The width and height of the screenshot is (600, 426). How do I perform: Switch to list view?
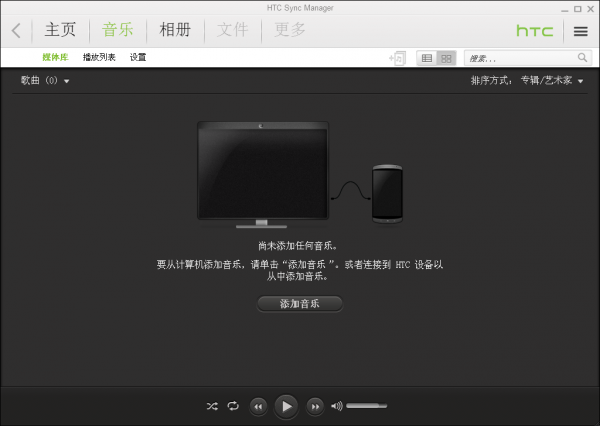coord(427,58)
